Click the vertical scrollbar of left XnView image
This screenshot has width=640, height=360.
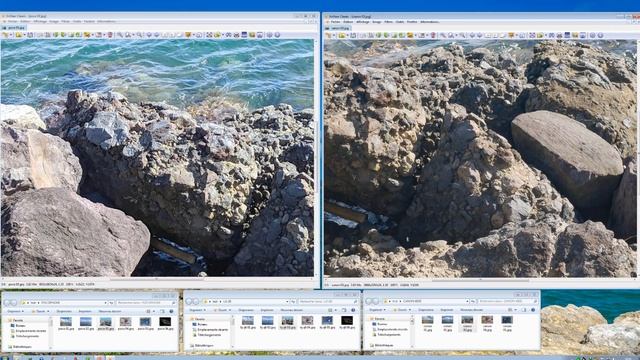pyautogui.click(x=316, y=158)
